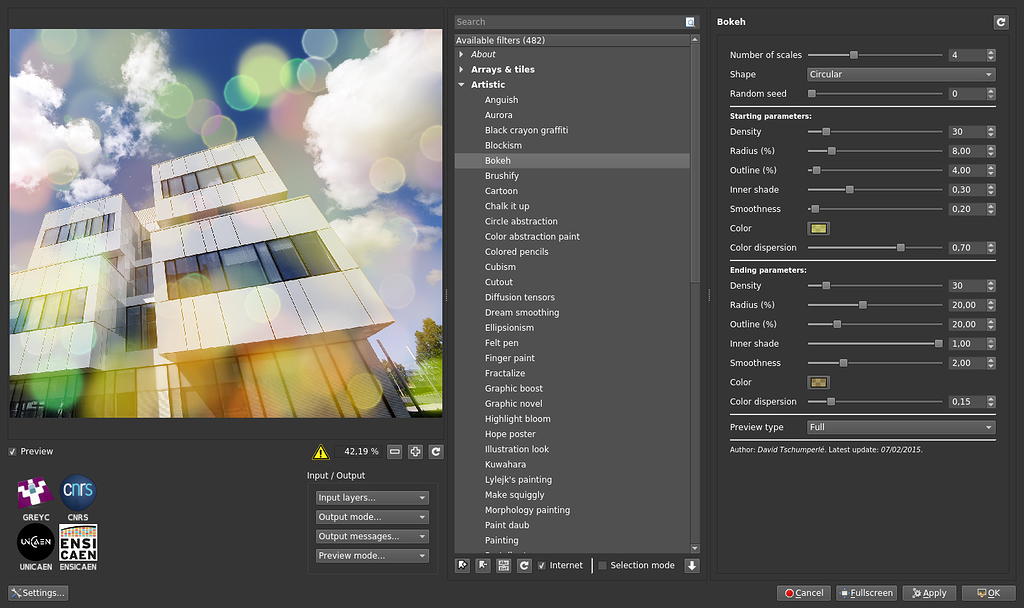Click the yellow warning triangle icon
This screenshot has width=1024, height=608.
click(x=321, y=451)
